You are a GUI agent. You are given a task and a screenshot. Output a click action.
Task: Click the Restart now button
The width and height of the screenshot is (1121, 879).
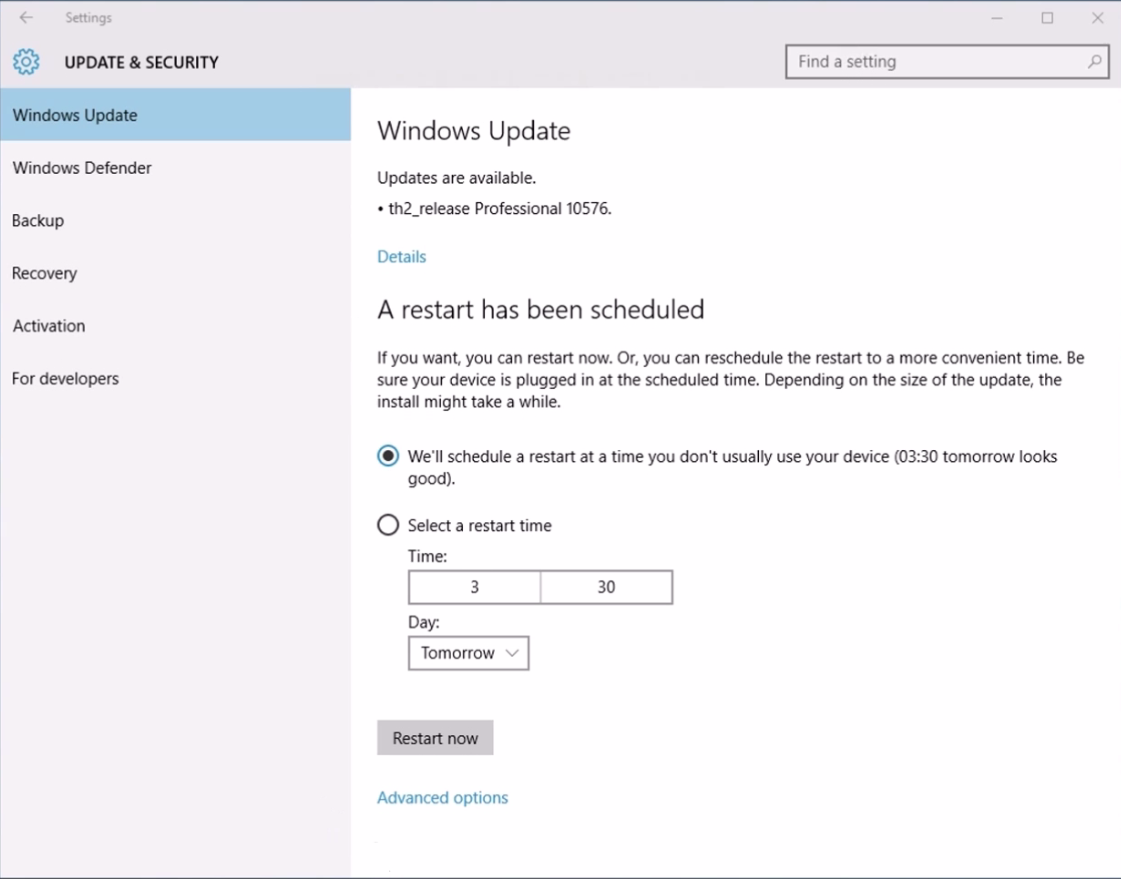(x=435, y=738)
